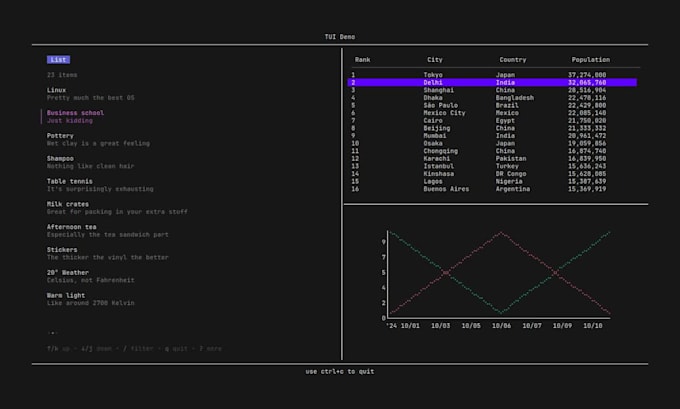Click the 'use ctrl+c to quit' footer
Image resolution: width=680 pixels, height=409 pixels.
point(339,371)
